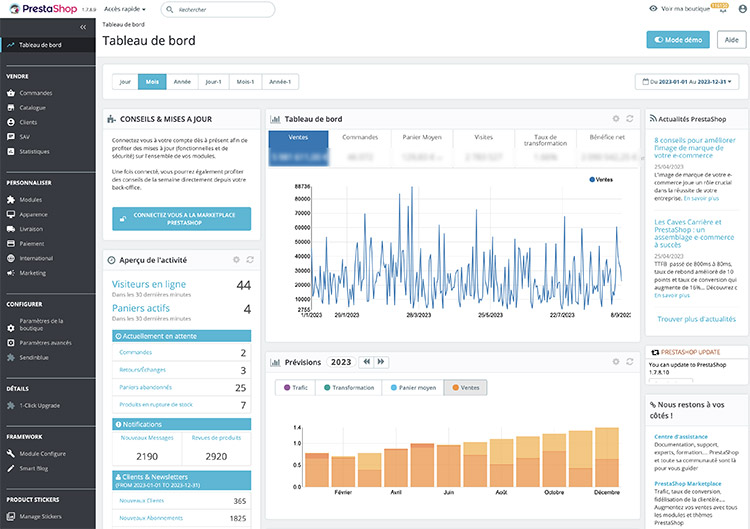Screen dimensions: 750x529
Task: Open Smart Blog in the sidebar
Action: coord(33,469)
